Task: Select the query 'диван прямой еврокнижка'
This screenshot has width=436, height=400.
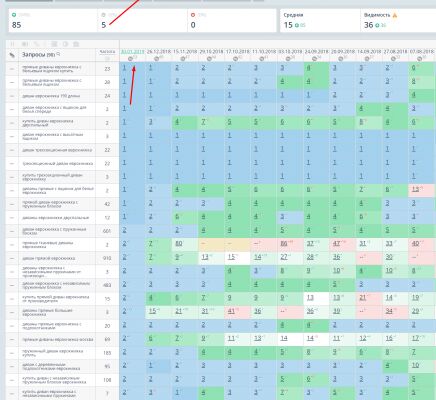Action: tap(49, 258)
